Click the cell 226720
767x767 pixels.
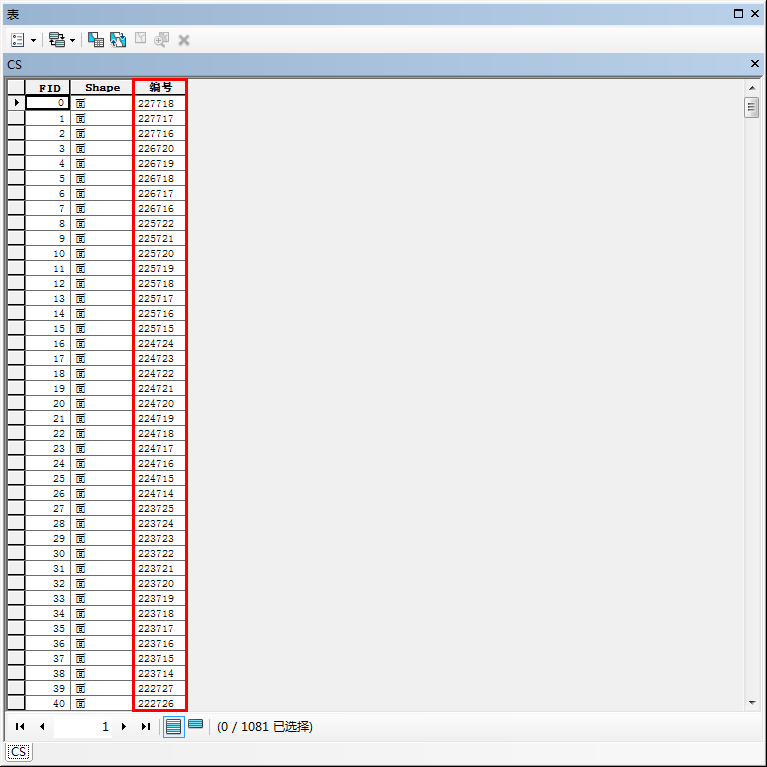(x=160, y=148)
